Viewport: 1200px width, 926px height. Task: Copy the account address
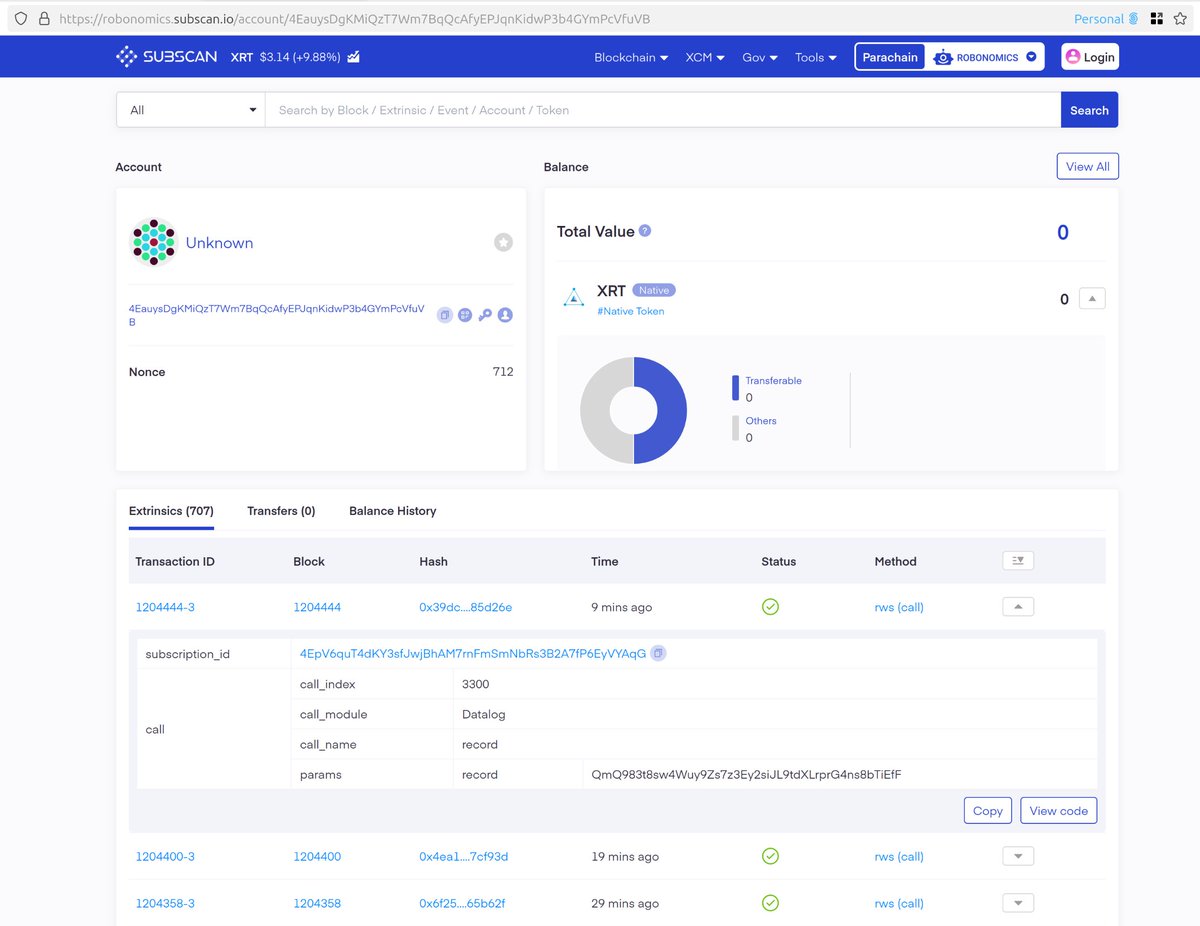445,315
